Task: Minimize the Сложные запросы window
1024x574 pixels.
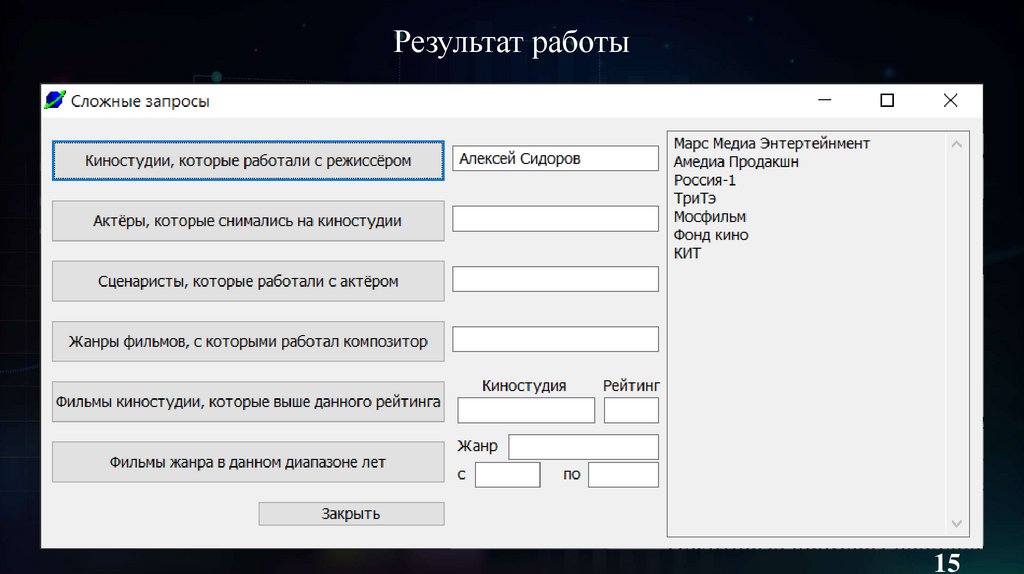Action: [x=825, y=100]
